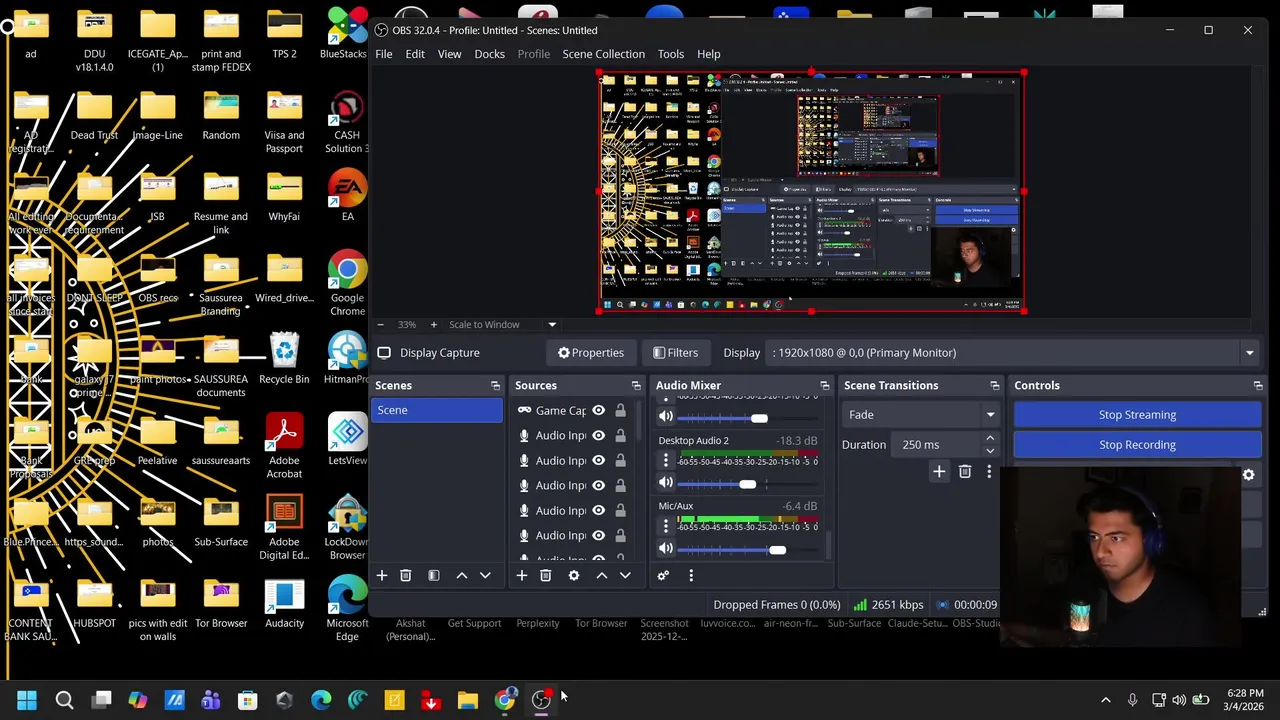Viewport: 1280px width, 720px height.
Task: Open the Display monitor selection dropdown
Action: pos(1250,352)
